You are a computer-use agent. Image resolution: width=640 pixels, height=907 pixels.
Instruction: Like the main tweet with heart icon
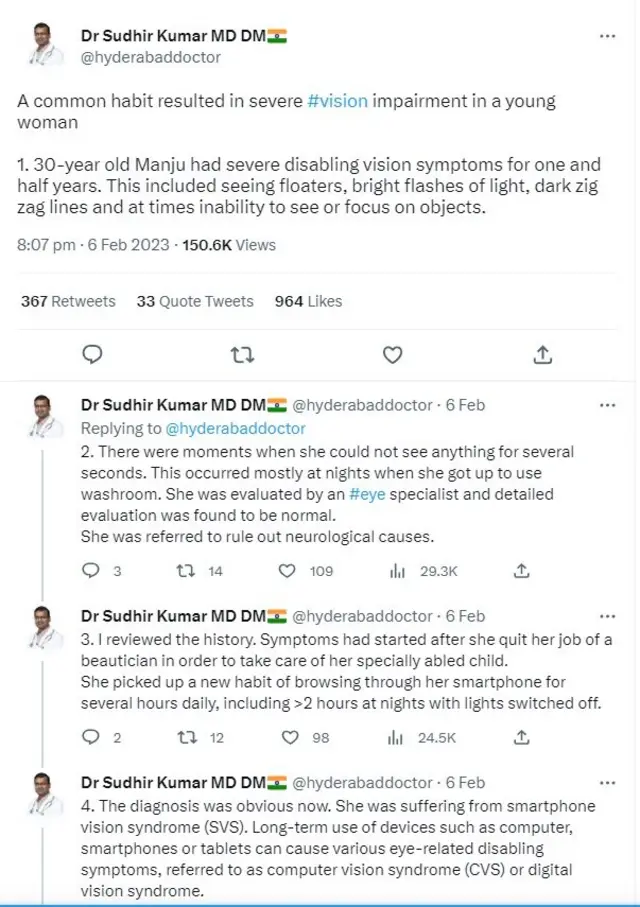coord(393,354)
